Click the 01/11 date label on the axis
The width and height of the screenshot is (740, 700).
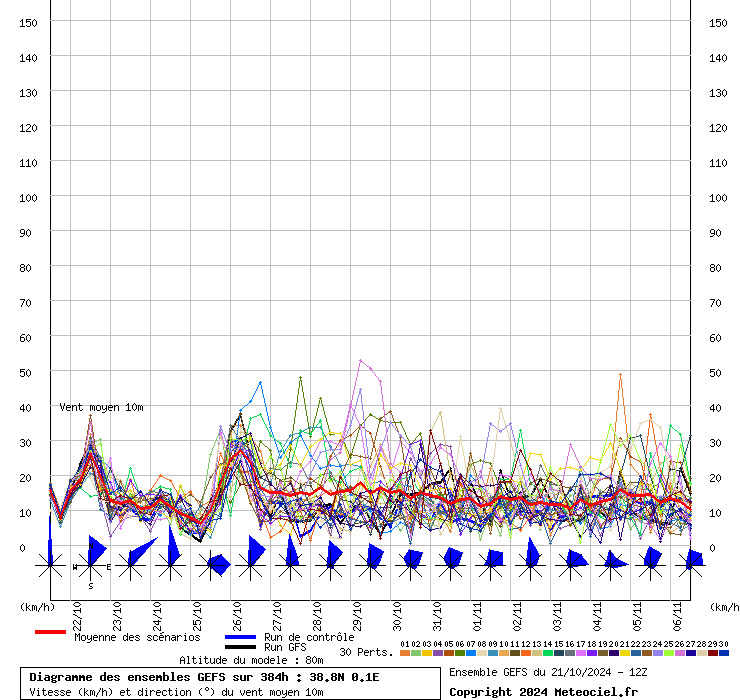click(477, 611)
